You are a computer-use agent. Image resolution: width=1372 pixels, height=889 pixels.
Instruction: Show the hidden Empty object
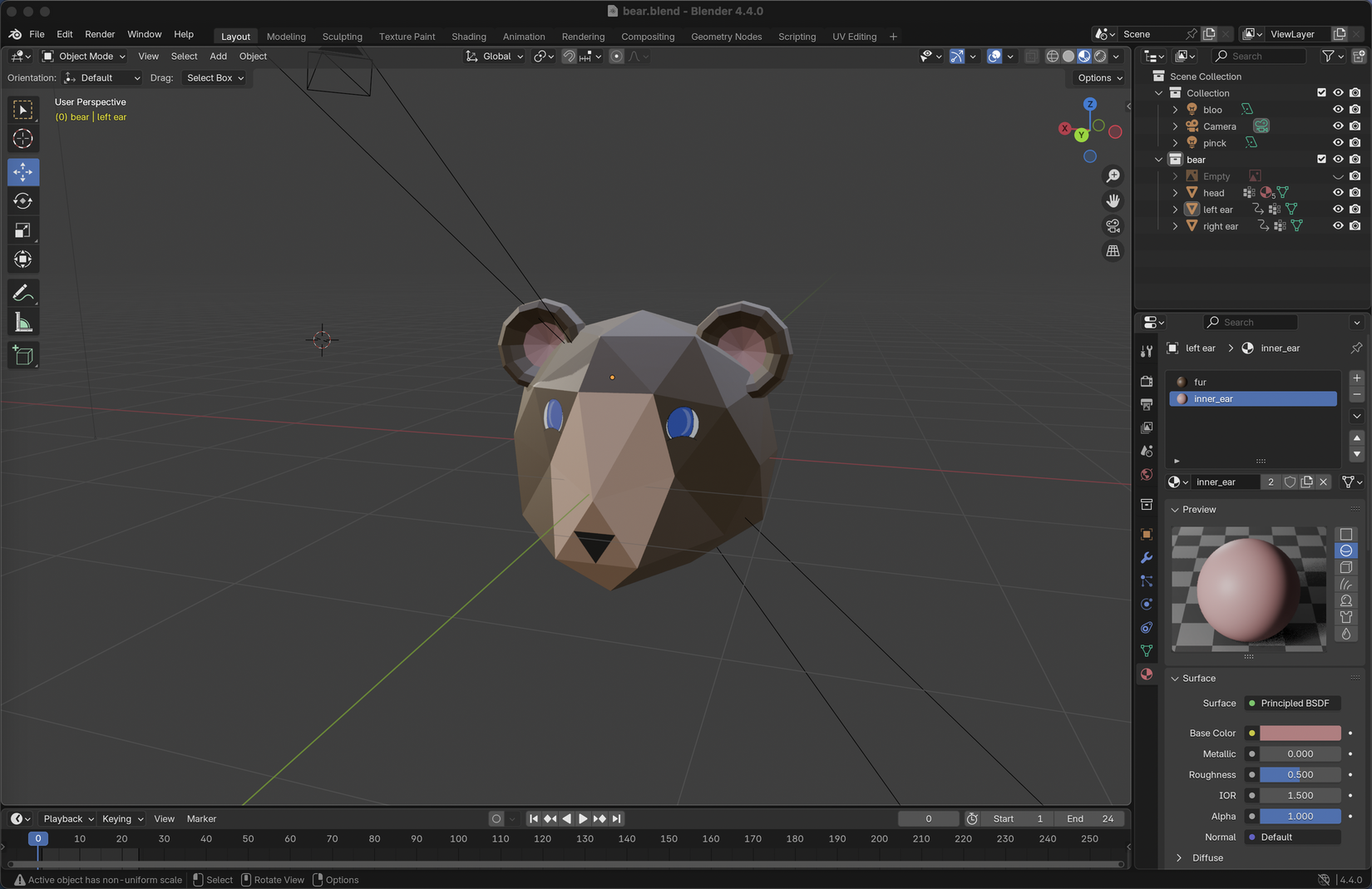pyautogui.click(x=1338, y=175)
